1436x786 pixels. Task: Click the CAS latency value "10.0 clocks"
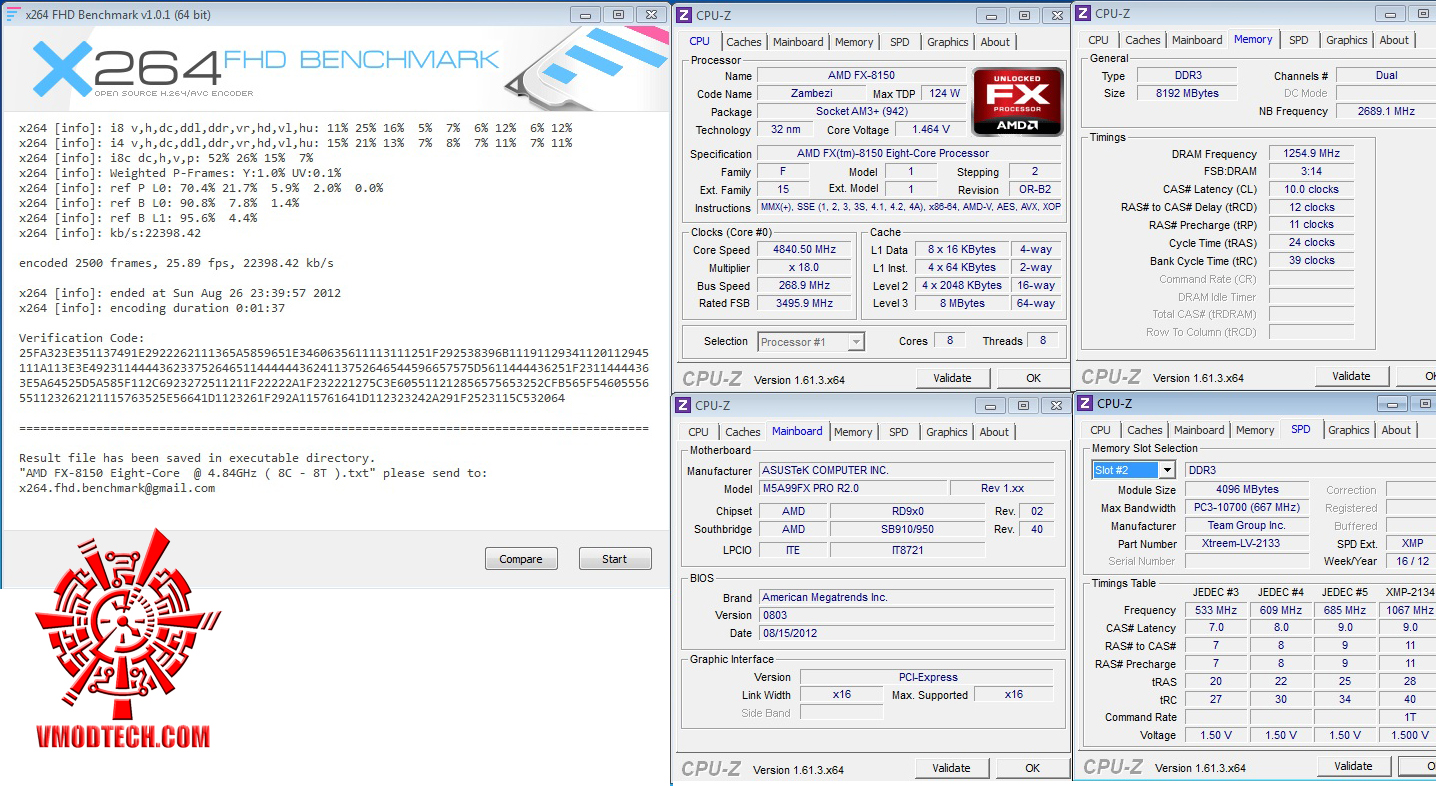(1312, 190)
